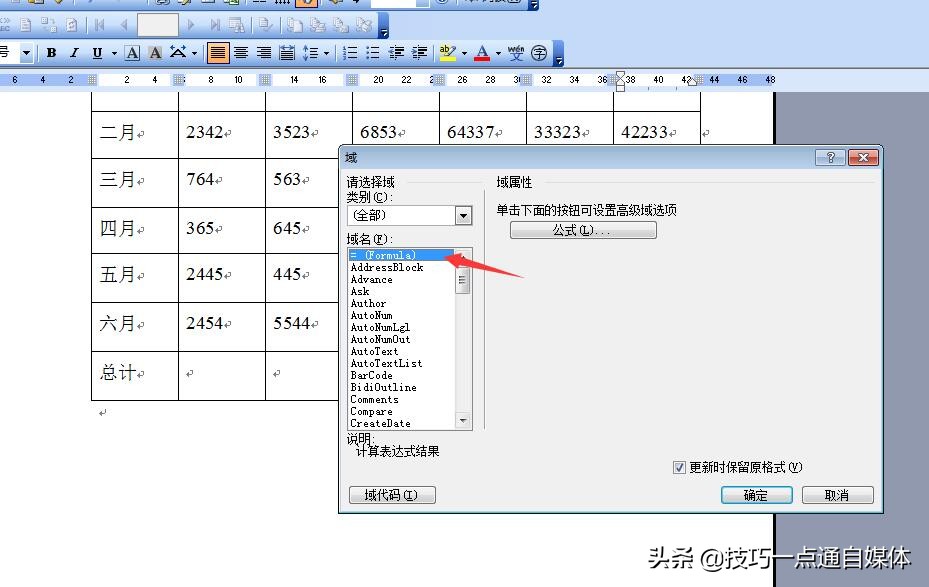Select AutoTextList in field list
Image resolution: width=929 pixels, height=587 pixels.
(x=386, y=363)
